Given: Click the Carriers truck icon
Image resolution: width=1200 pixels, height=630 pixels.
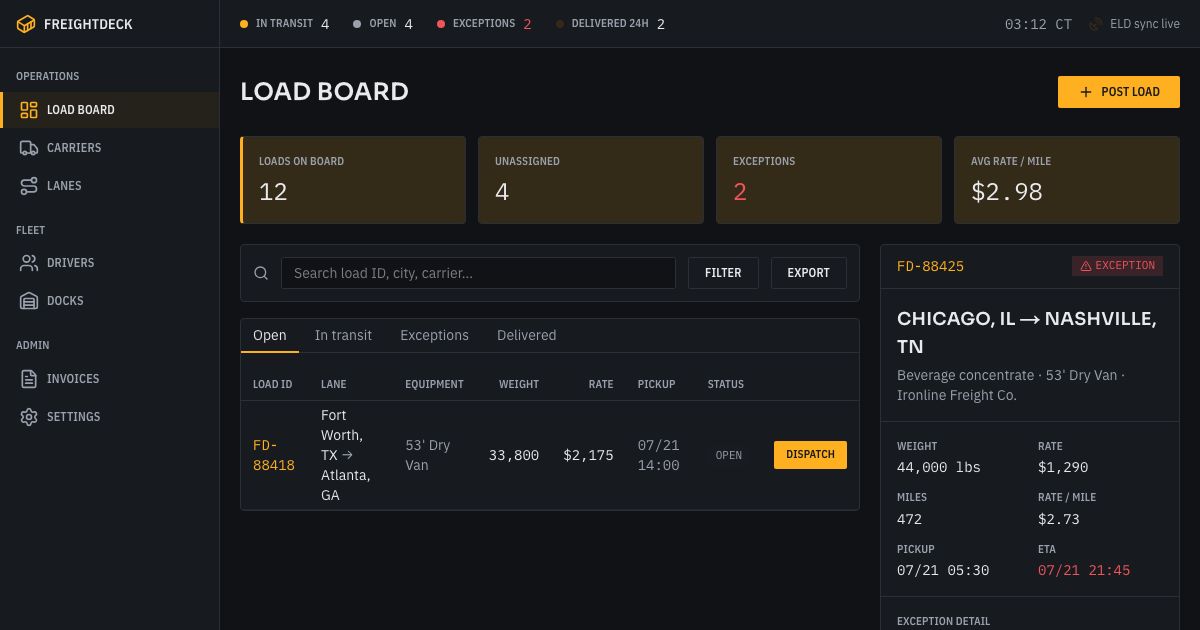Looking at the screenshot, I should [x=29, y=148].
